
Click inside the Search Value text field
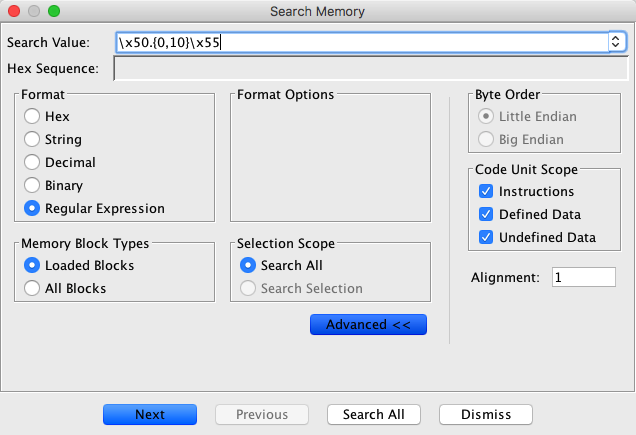pyautogui.click(x=360, y=42)
